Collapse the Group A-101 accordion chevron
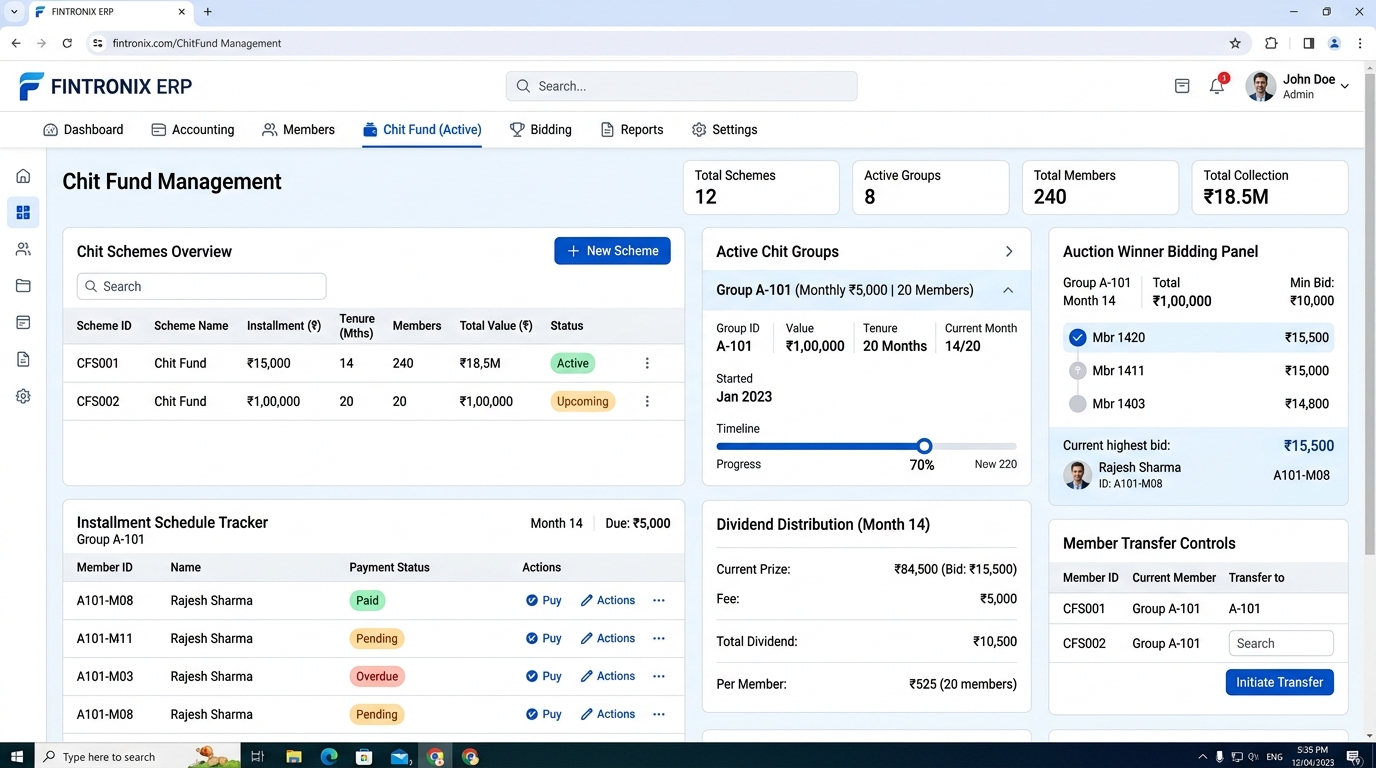The image size is (1376, 768). click(1008, 290)
